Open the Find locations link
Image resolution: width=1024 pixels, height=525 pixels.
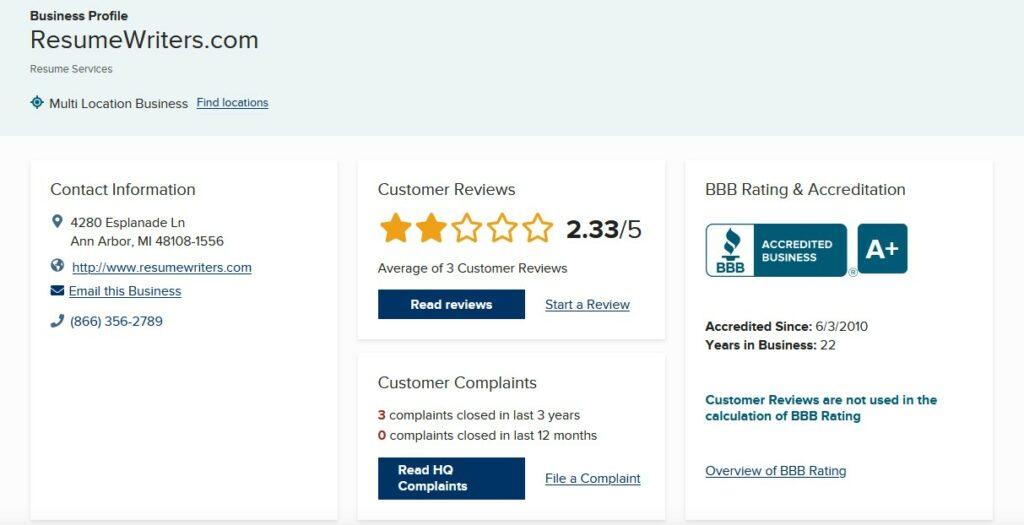tap(232, 103)
